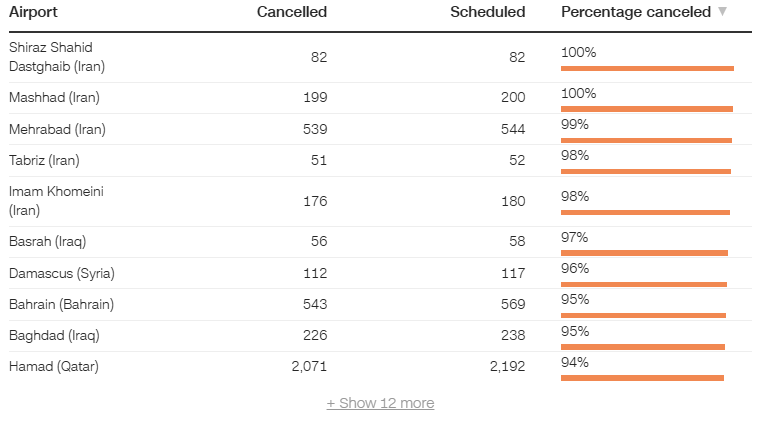
Task: Select the Shiraz Shahid Dastghaib airport row
Action: pos(57,57)
